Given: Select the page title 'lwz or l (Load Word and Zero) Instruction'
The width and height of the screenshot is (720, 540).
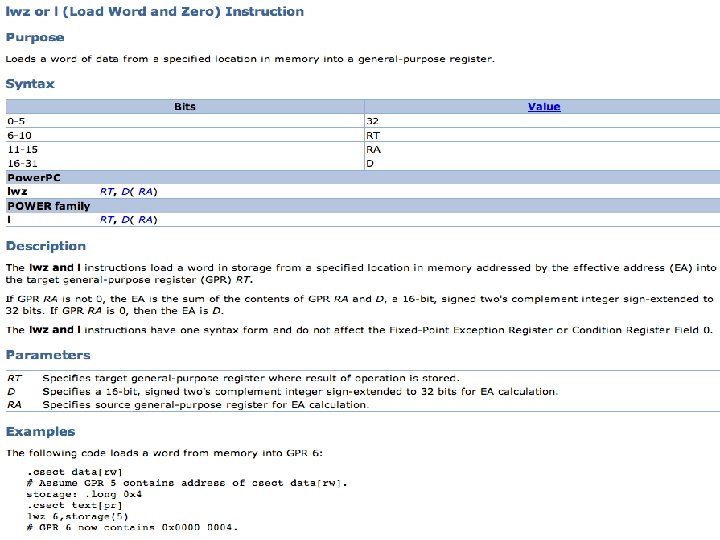Looking at the screenshot, I should tap(154, 11).
